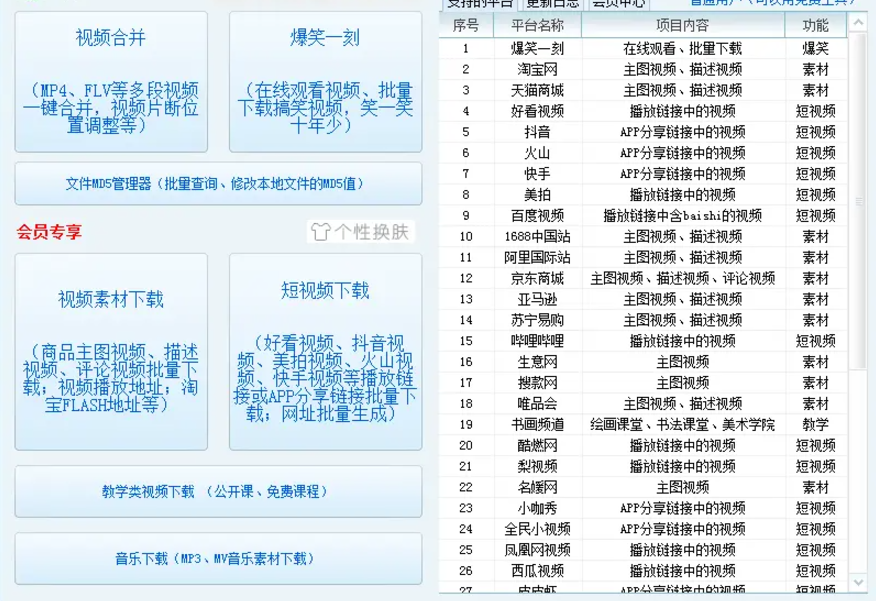Click the 主图视频、描述视频、评论视频 cell
876x601 pixels.
pos(683,278)
